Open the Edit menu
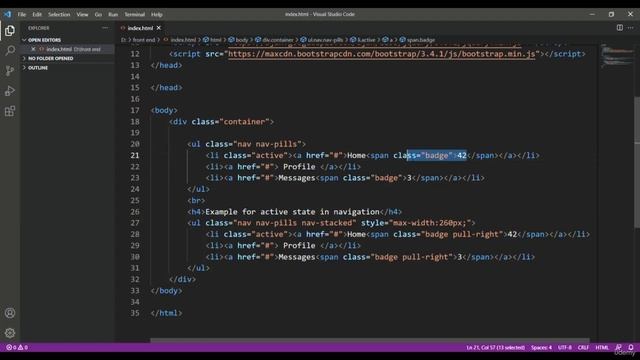This screenshot has height=360, width=640. coord(37,14)
